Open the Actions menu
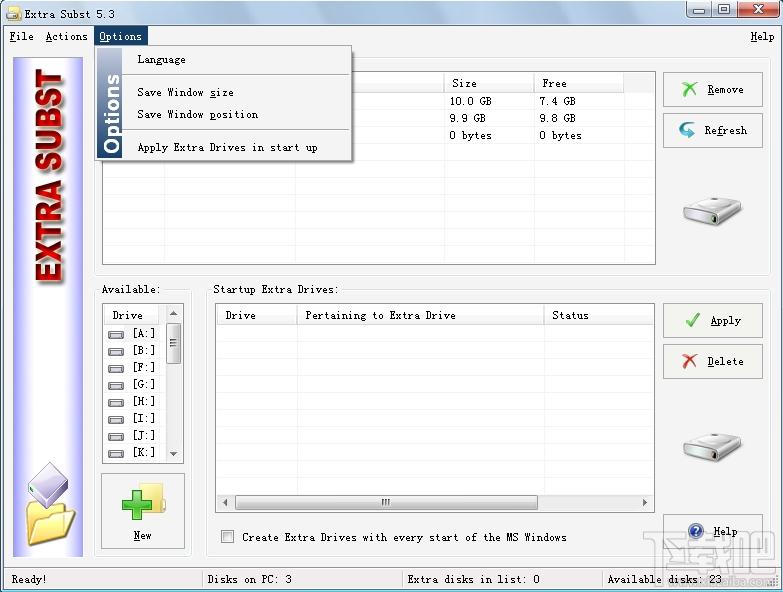This screenshot has height=592, width=783. click(66, 36)
